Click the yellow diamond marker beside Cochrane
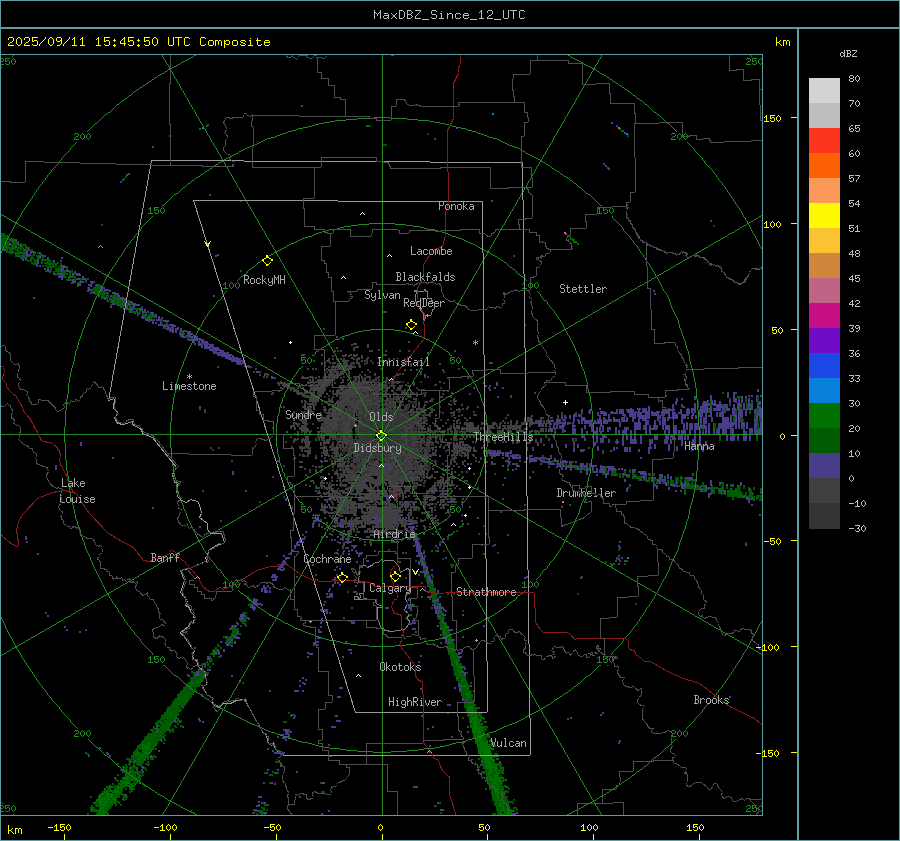The height and width of the screenshot is (841, 900). coord(342,578)
